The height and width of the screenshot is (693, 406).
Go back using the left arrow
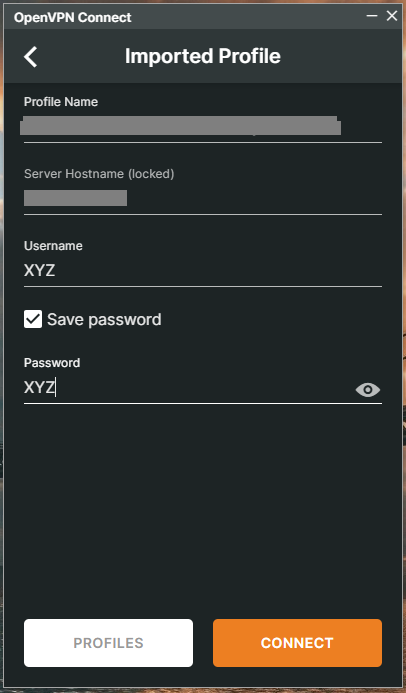tap(30, 57)
